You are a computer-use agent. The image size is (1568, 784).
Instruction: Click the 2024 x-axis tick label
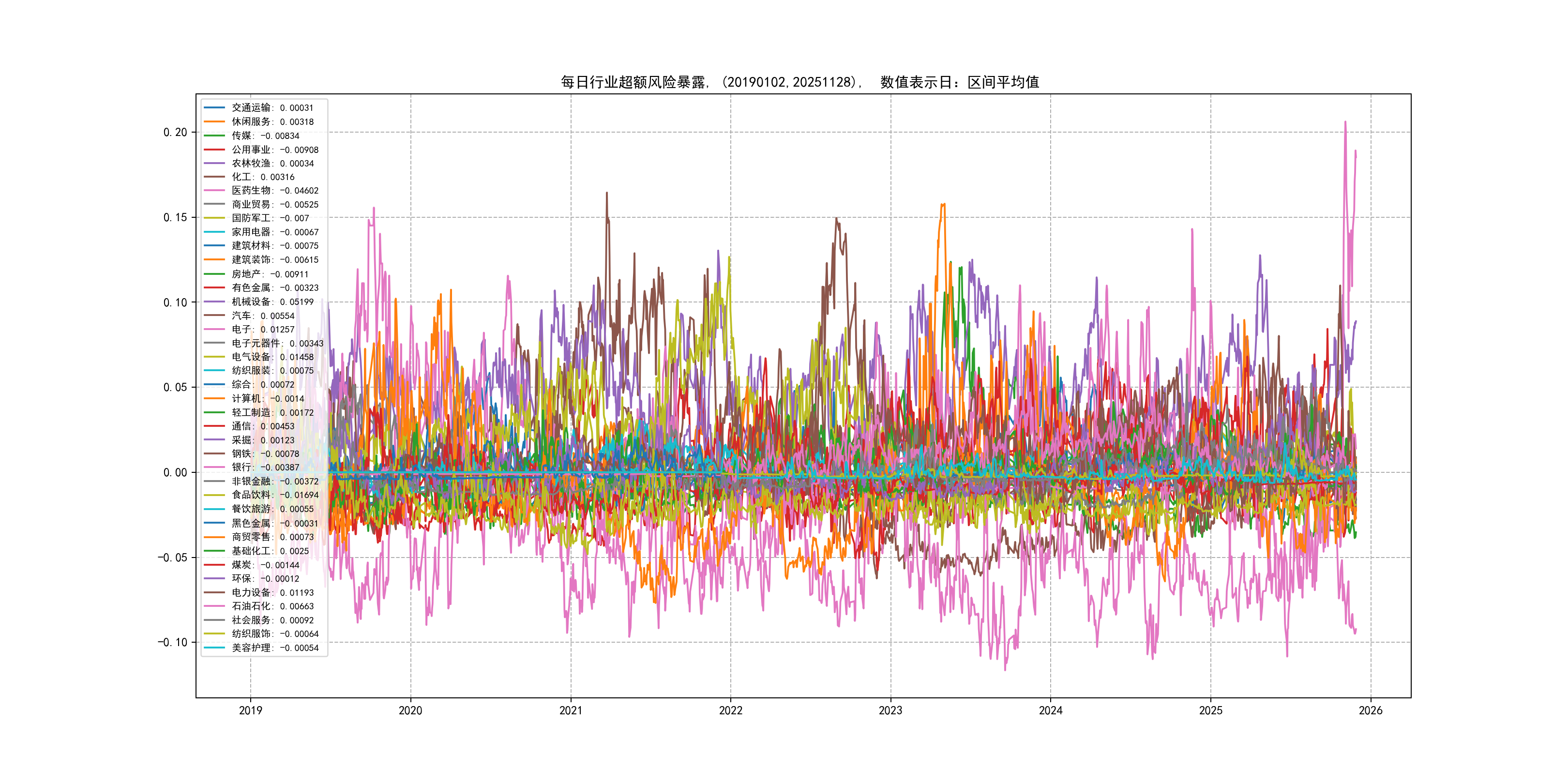point(1051,710)
